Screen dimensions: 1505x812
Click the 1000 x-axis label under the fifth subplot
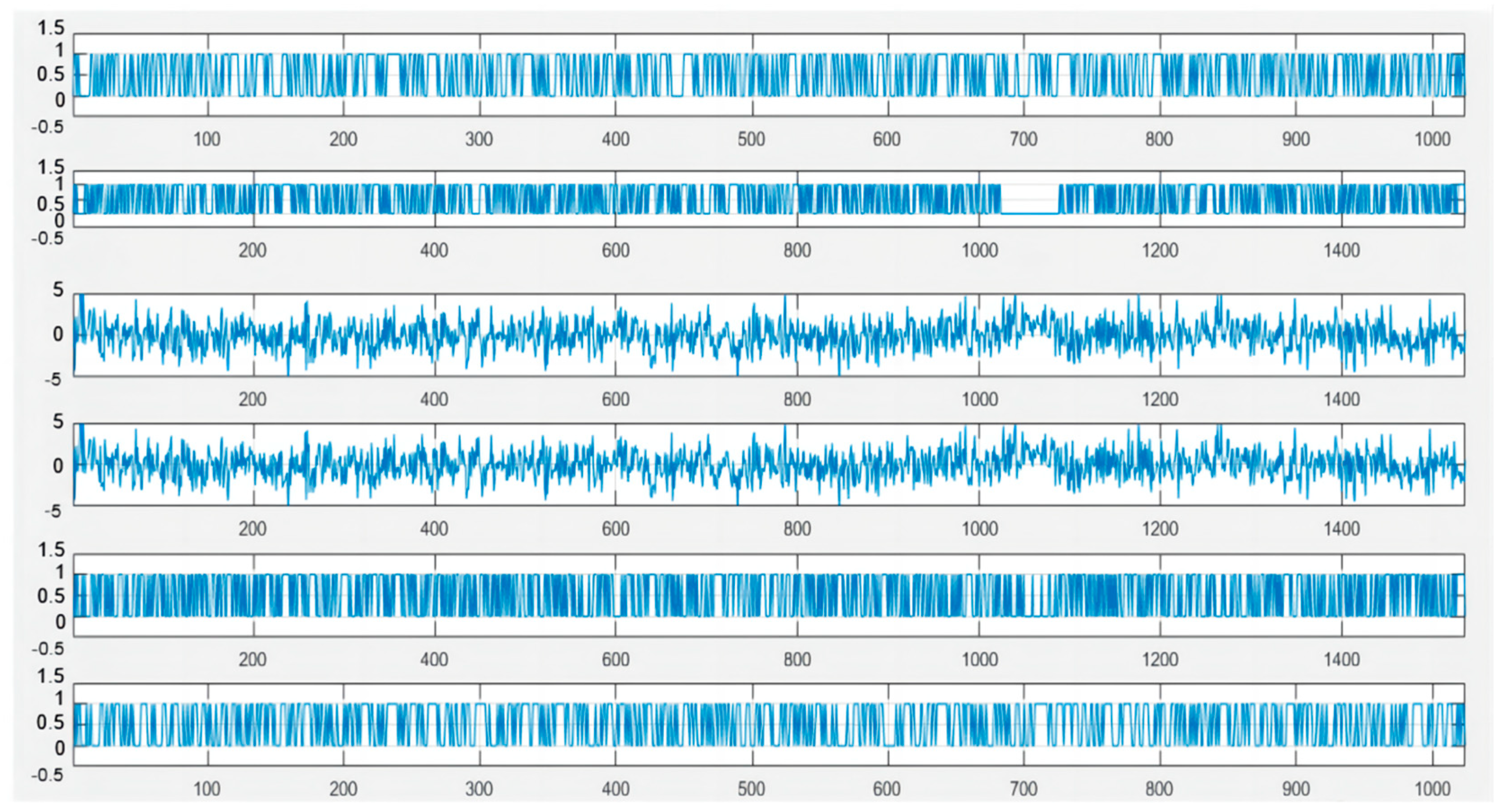pyautogui.click(x=979, y=660)
